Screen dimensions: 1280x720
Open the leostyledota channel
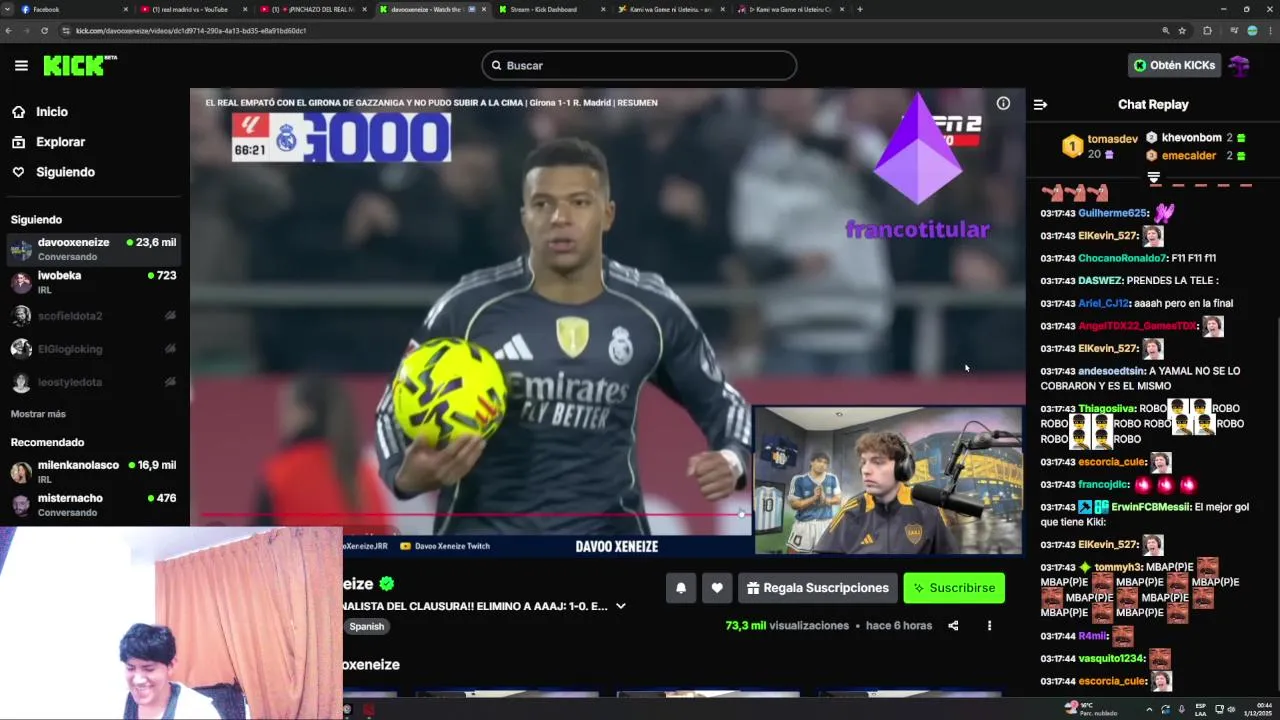point(94,382)
